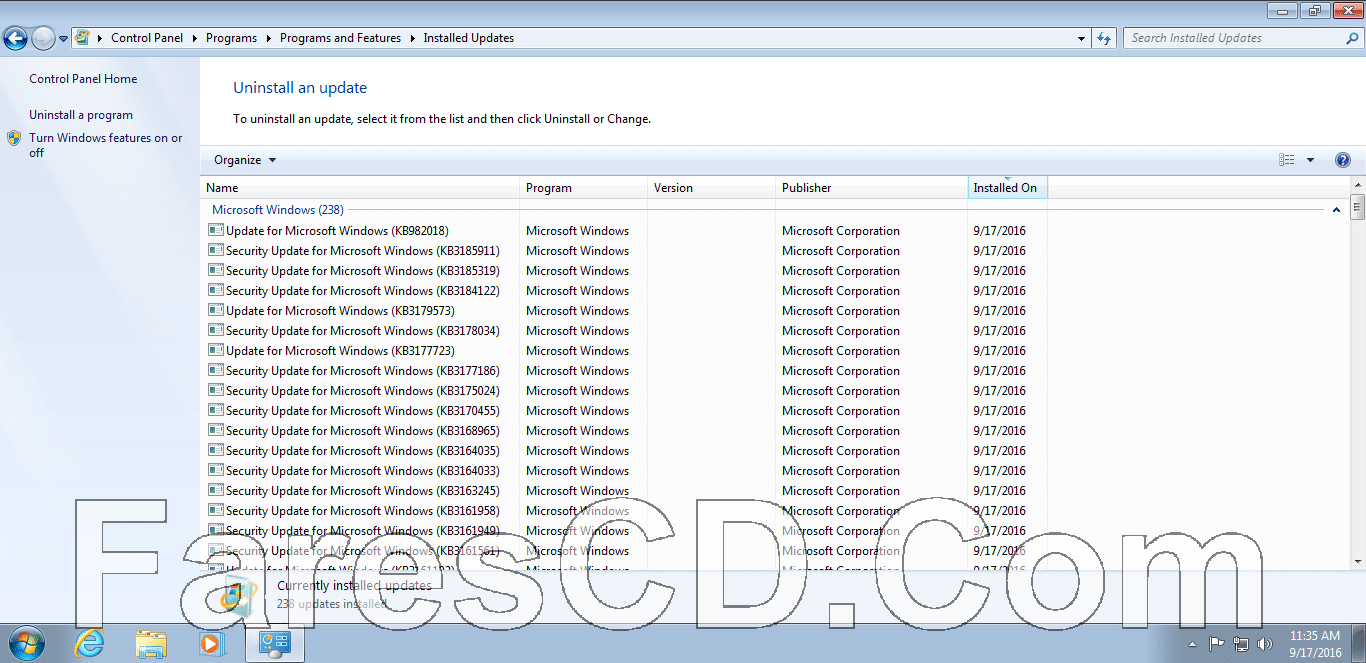Launch Windows Media Player from the taskbar

tap(211, 643)
